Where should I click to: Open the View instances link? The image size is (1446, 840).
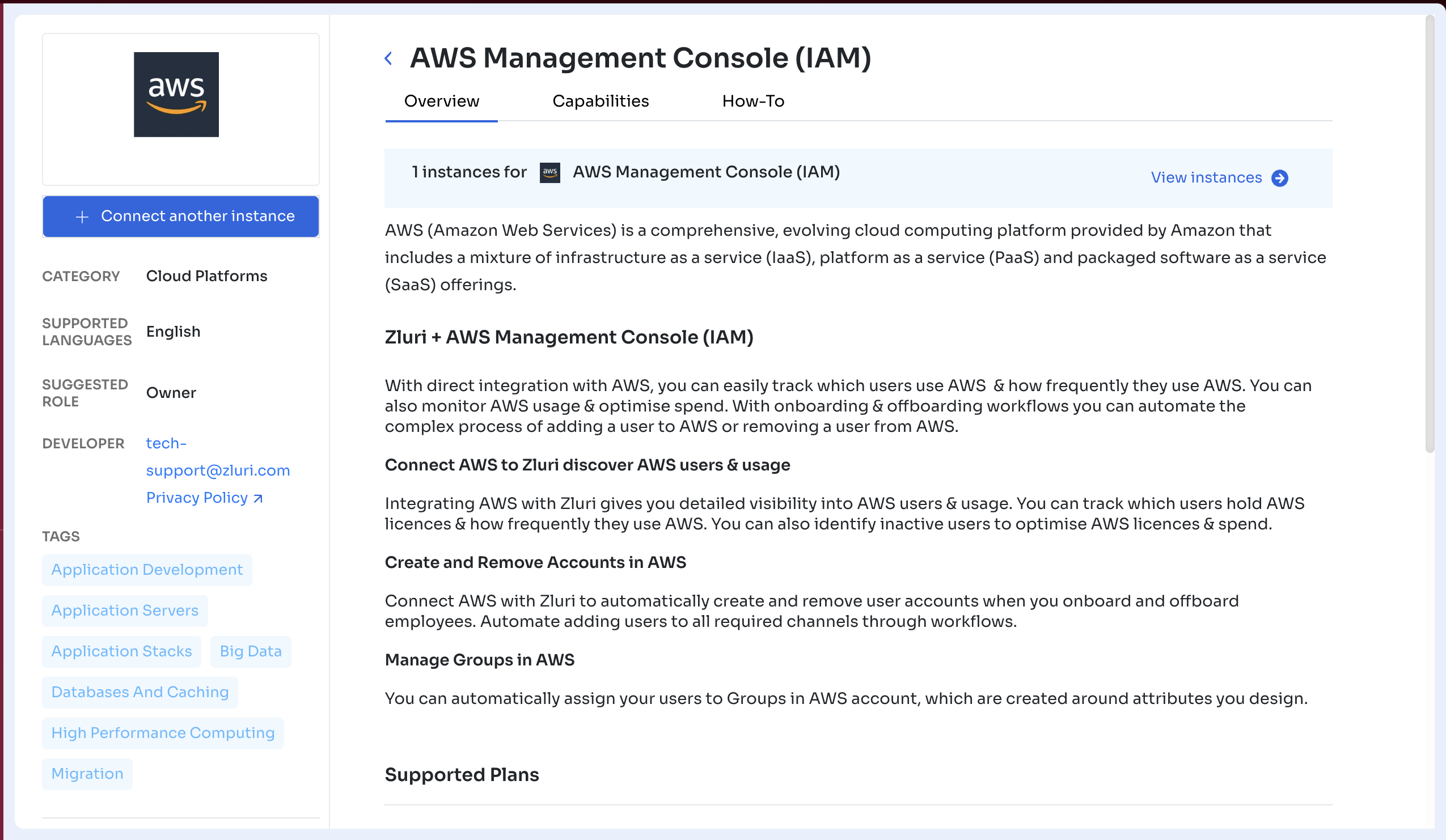[x=1206, y=178]
